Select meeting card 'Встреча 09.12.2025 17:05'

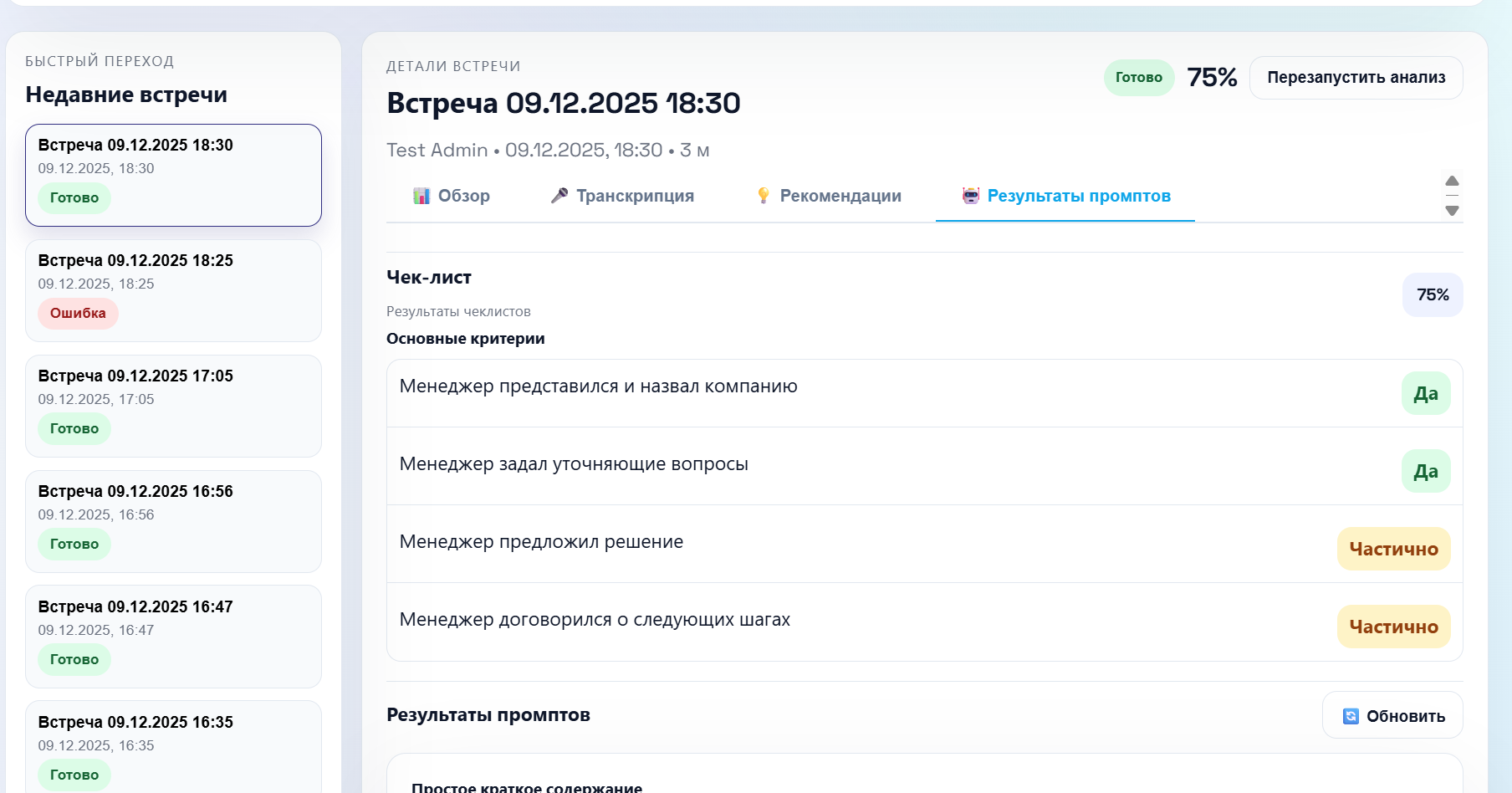[x=173, y=405]
